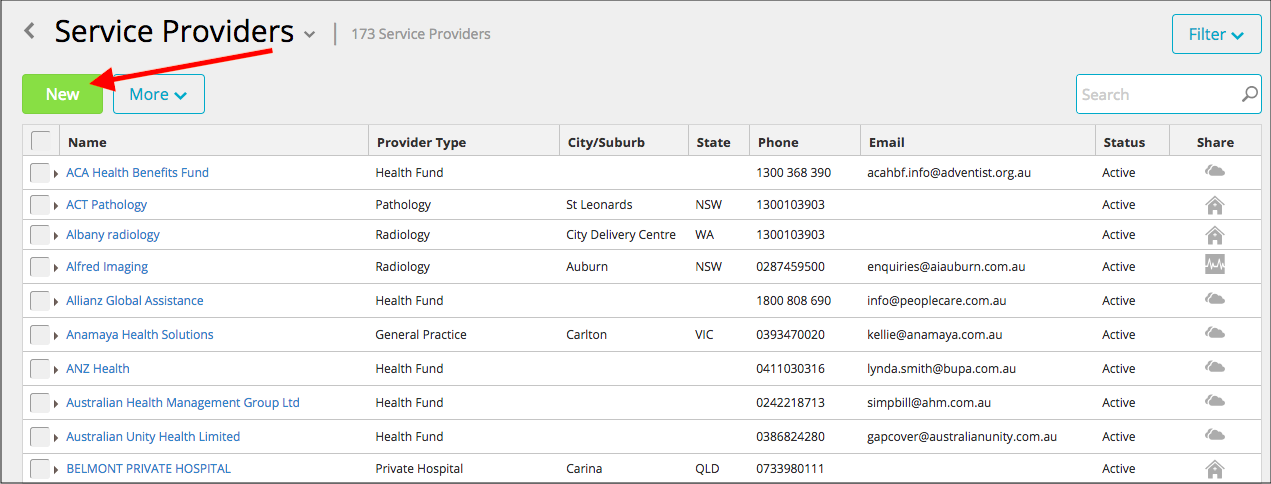Viewport: 1271px width, 484px height.
Task: Select ACT Pathology row checkbox
Action: tap(40, 205)
